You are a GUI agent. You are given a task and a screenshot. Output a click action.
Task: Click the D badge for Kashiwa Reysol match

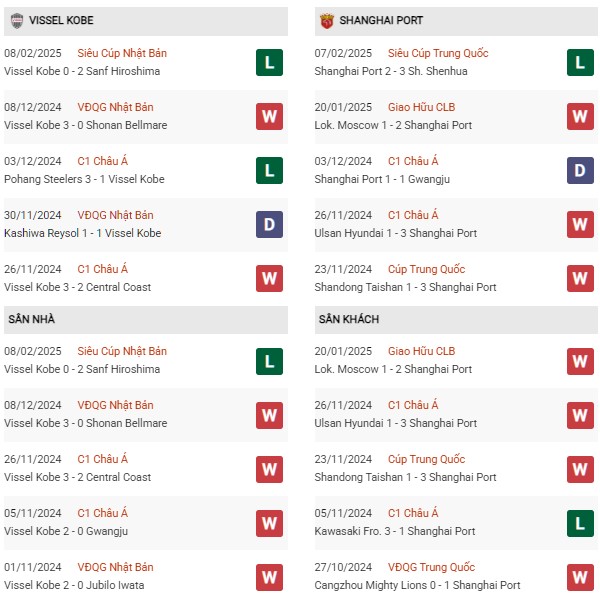click(269, 225)
